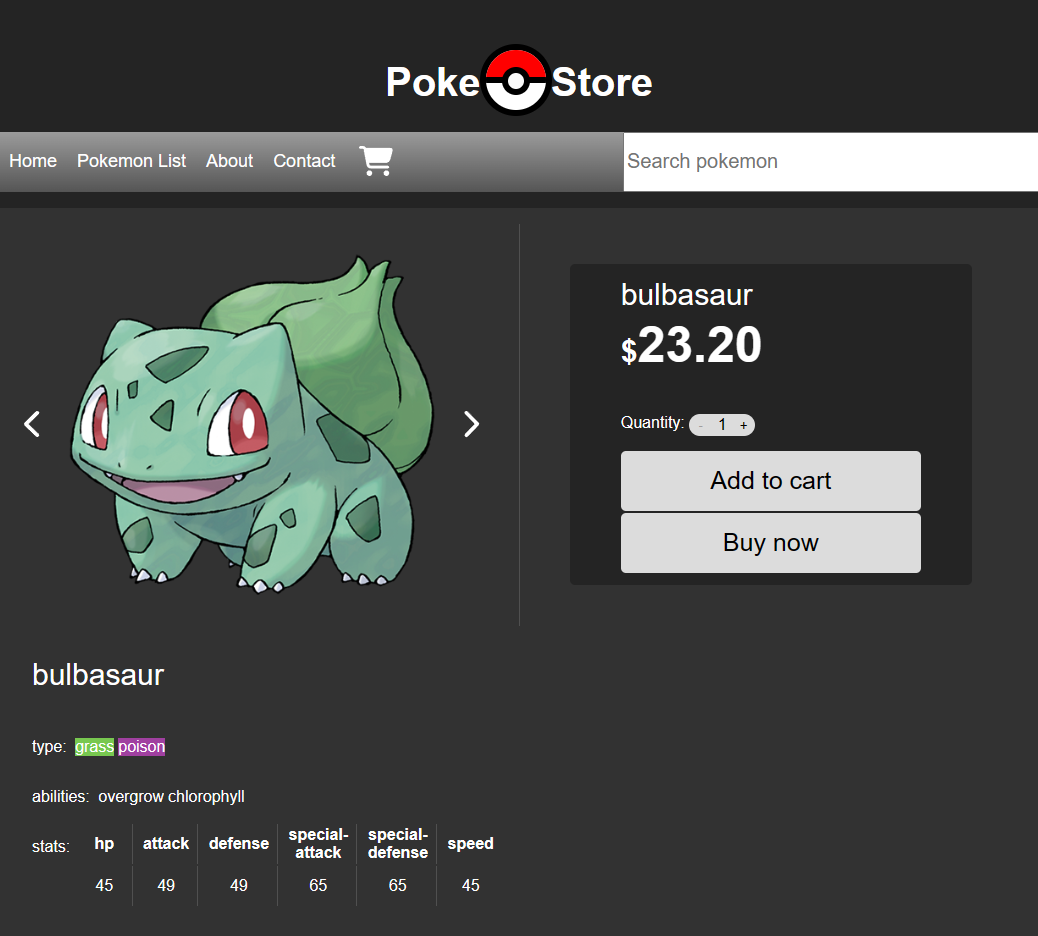Open the Pokemon List page
This screenshot has height=936, width=1038.
[x=131, y=161]
